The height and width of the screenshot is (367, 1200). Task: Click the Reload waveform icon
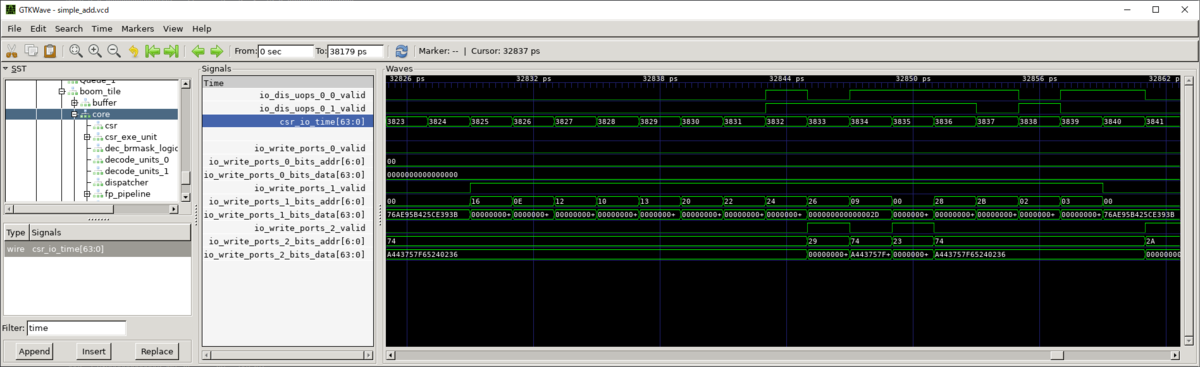401,51
